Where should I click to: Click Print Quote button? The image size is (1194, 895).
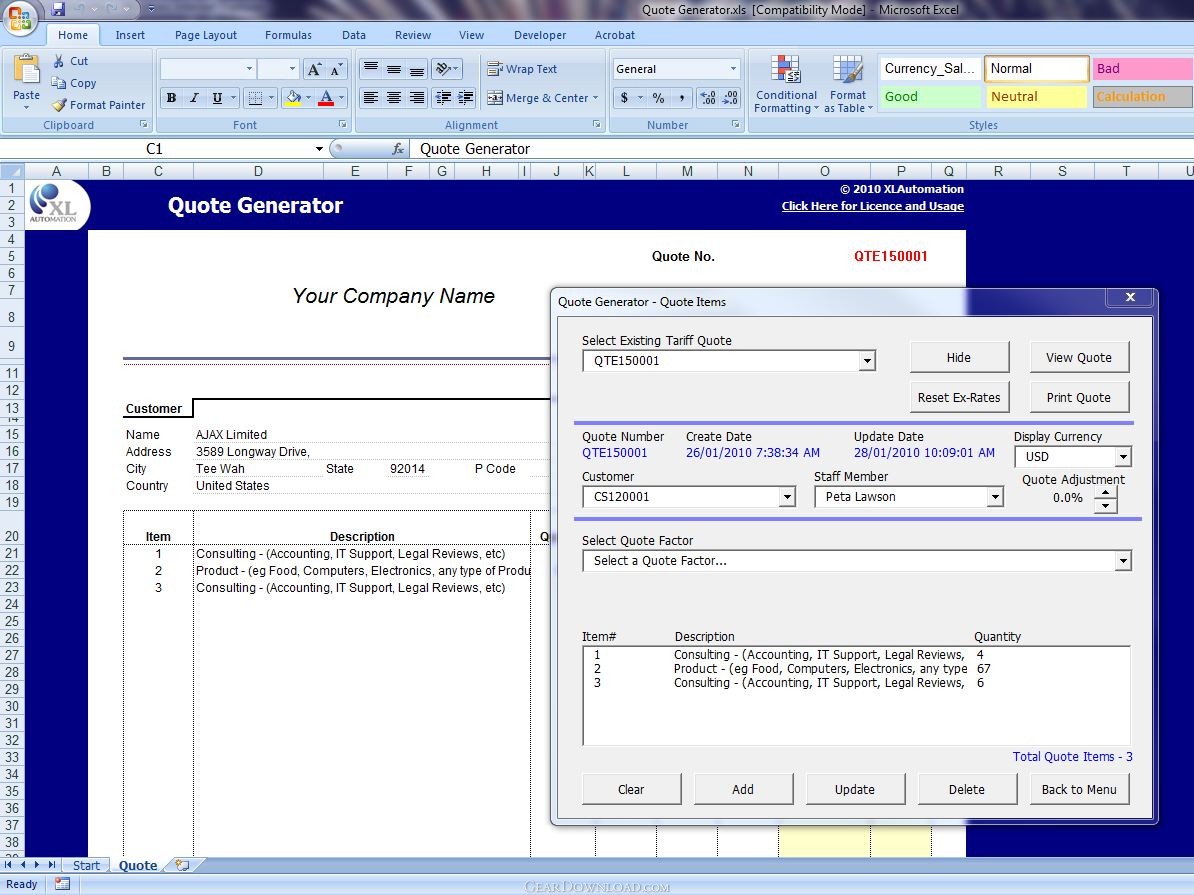tap(1078, 398)
